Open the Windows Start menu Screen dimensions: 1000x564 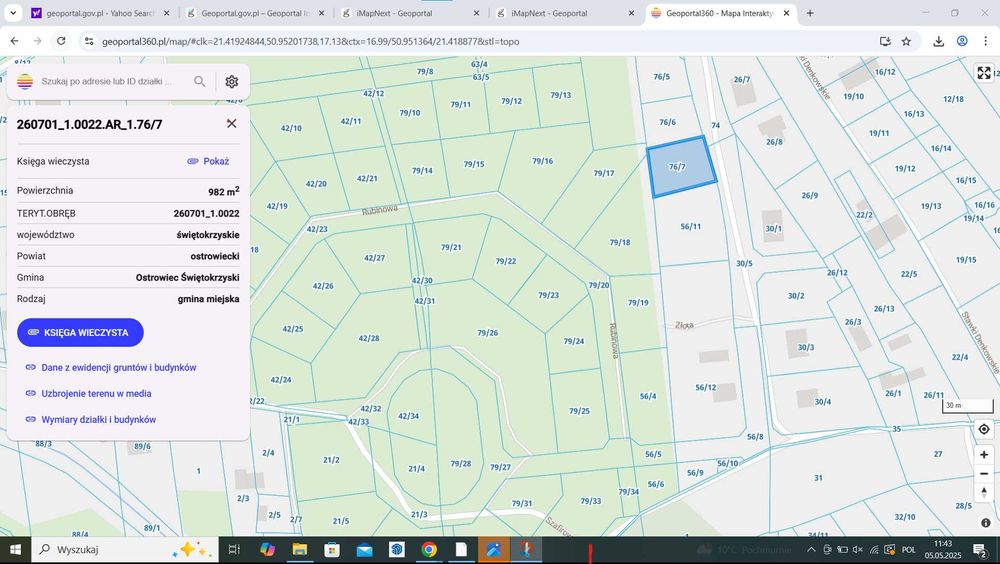click(15, 549)
